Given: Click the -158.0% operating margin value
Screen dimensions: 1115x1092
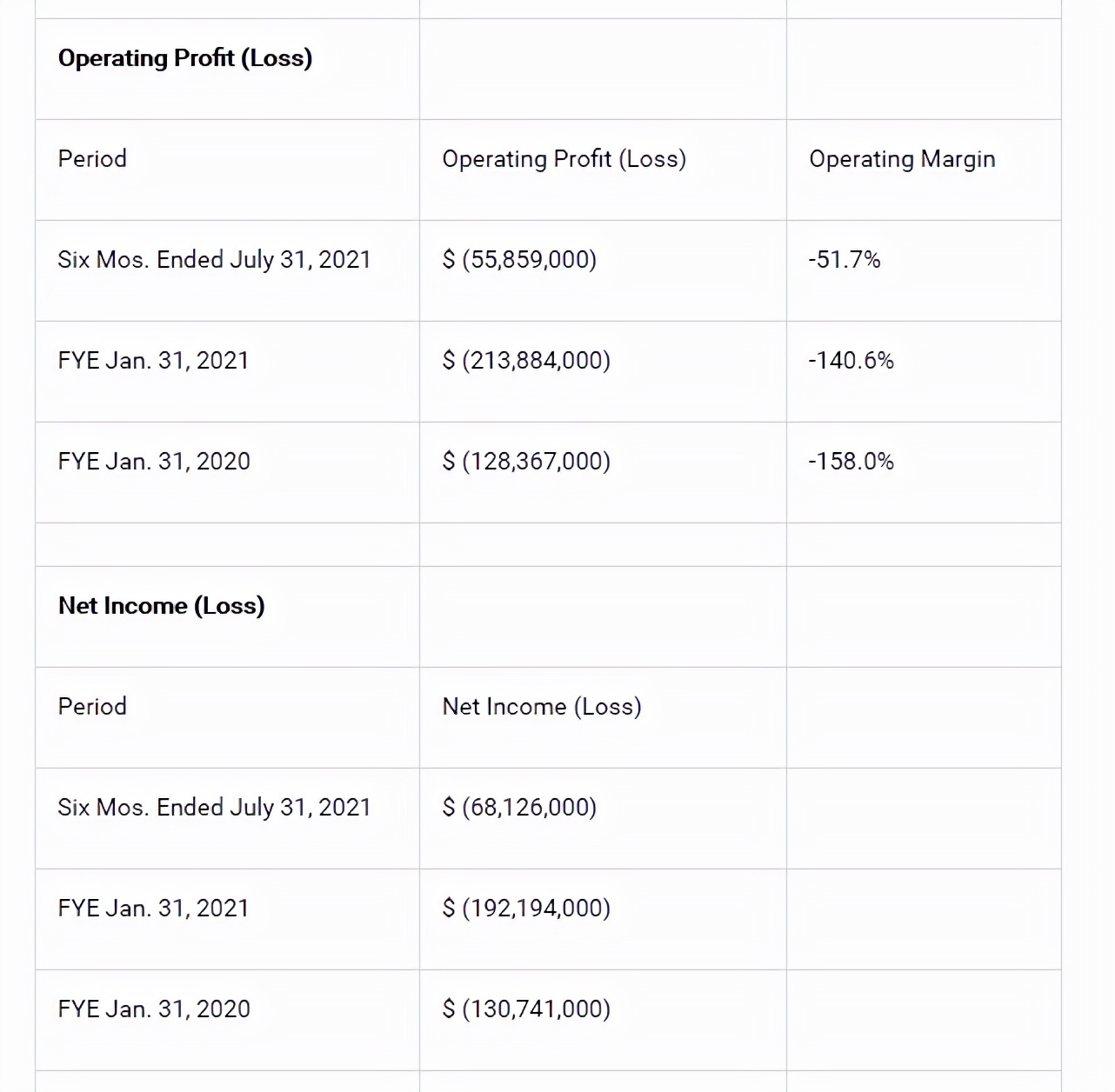Looking at the screenshot, I should pyautogui.click(x=851, y=462).
